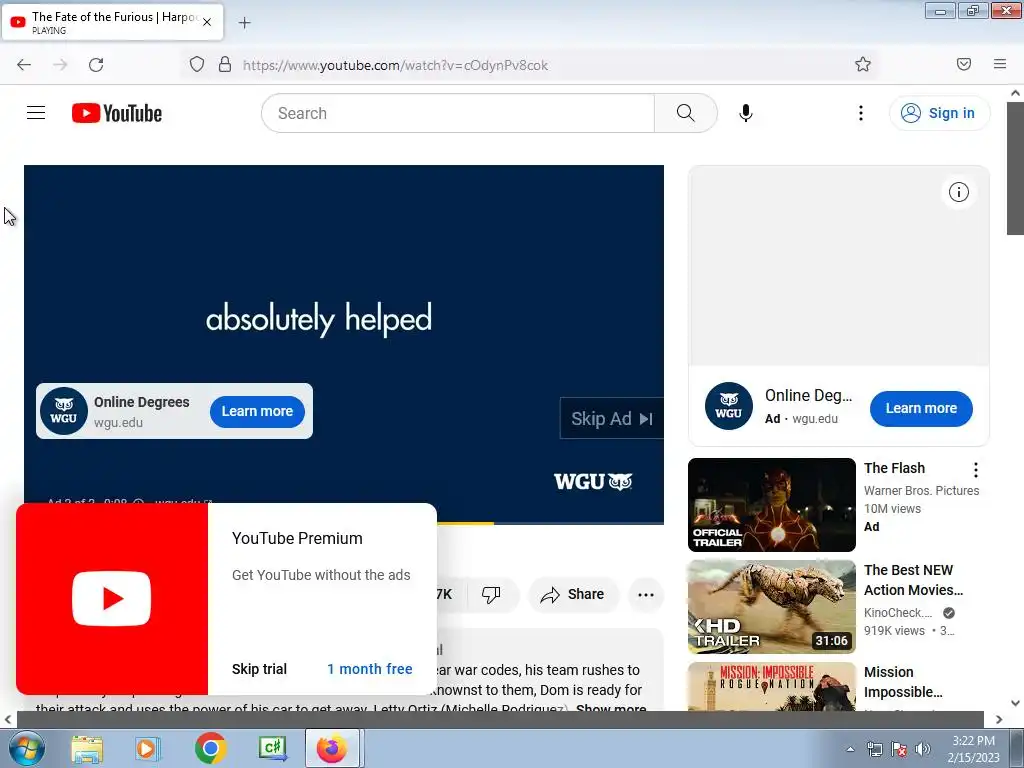Focus the YouTube Search field
Image resolution: width=1024 pixels, height=768 pixels.
[x=458, y=113]
